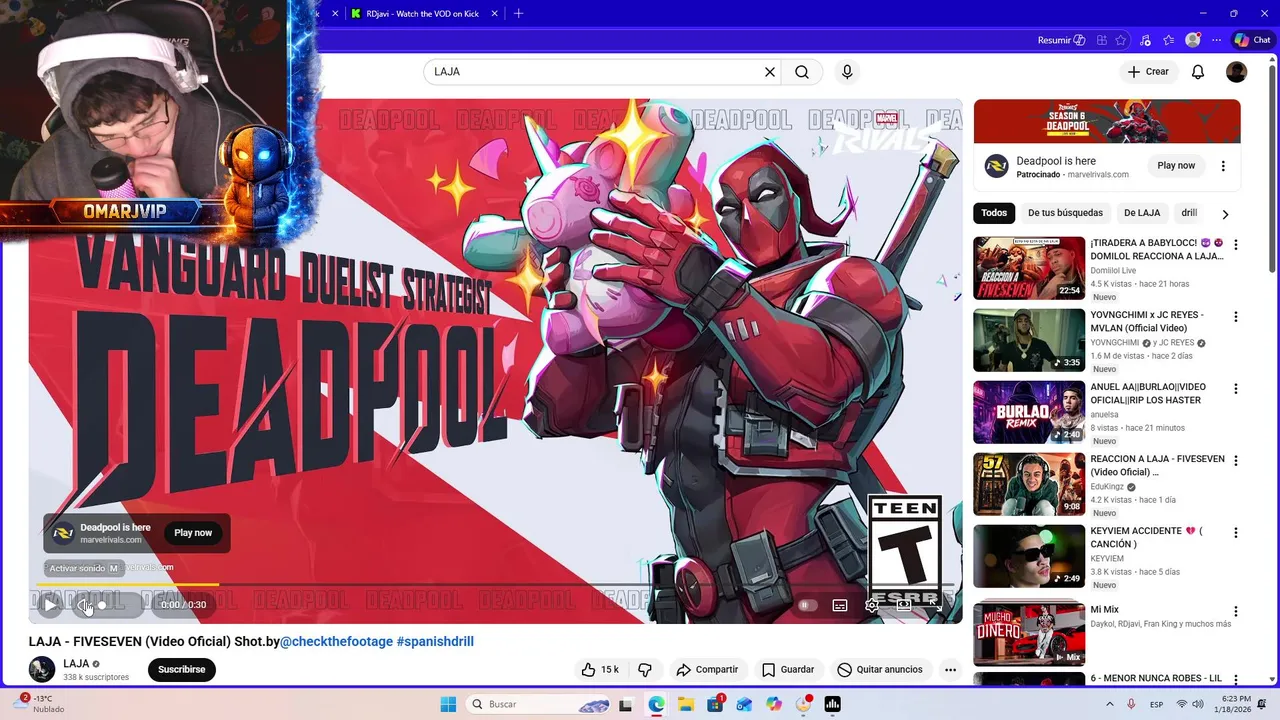Click Quitar anuncios button
The width and height of the screenshot is (1280, 720).
880,670
